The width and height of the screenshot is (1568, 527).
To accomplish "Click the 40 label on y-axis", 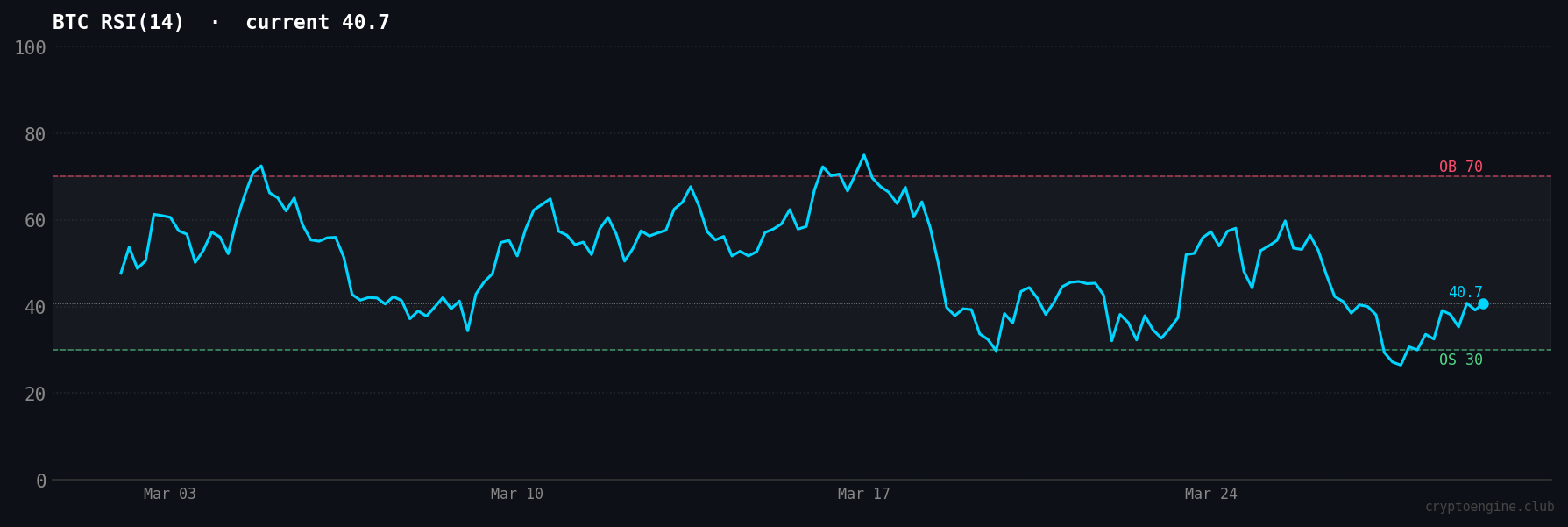I will [35, 307].
